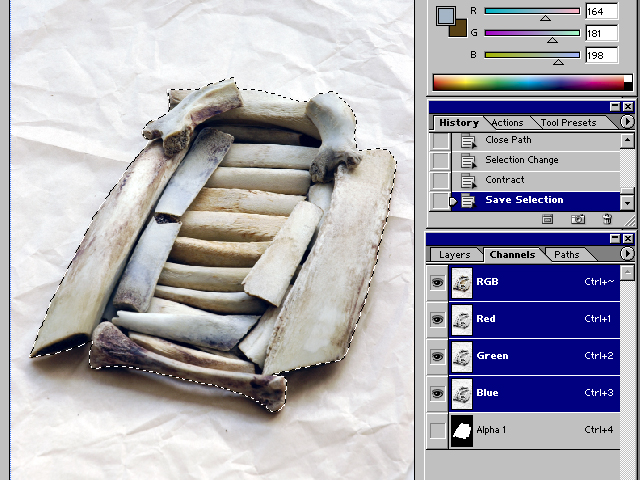Select the Contract history state icon
This screenshot has height=480, width=640.
click(468, 180)
